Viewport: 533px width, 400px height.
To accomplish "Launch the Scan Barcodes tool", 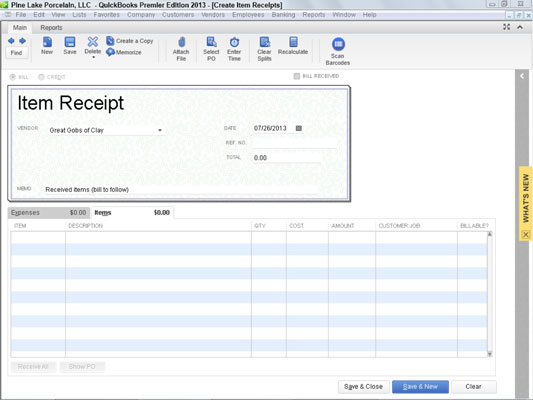I will point(338,51).
